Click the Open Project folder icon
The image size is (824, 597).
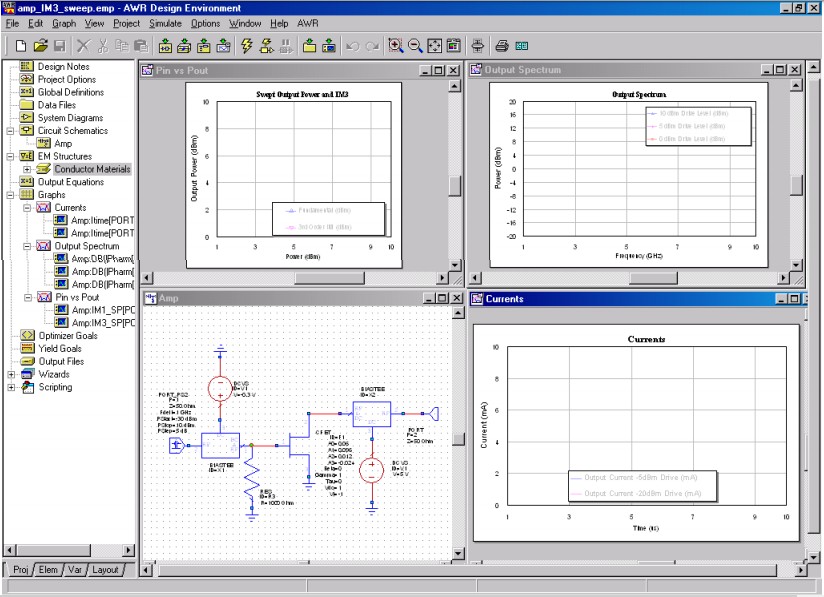41,46
